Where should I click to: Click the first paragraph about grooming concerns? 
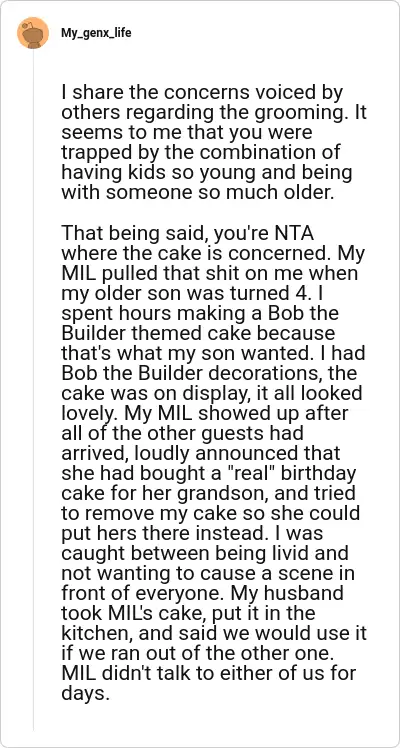(x=205, y=143)
